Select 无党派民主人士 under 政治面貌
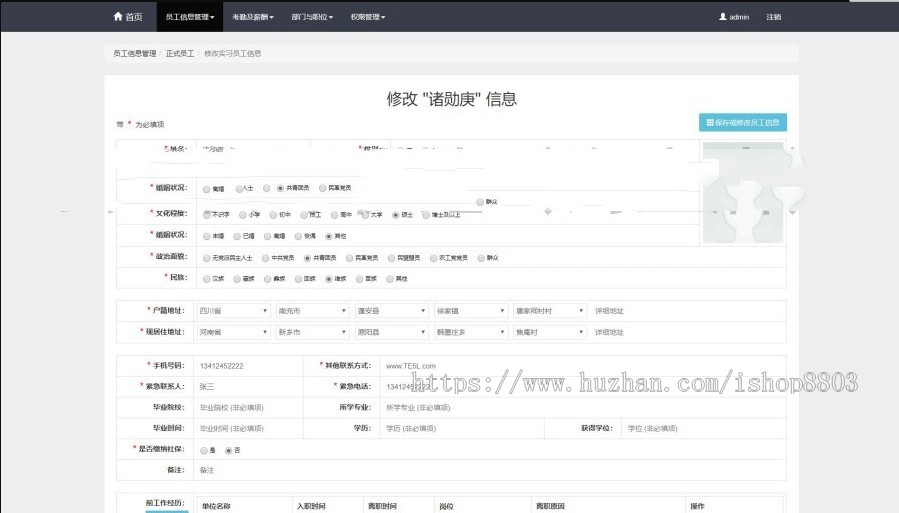Image resolution: width=899 pixels, height=513 pixels. (x=206, y=258)
